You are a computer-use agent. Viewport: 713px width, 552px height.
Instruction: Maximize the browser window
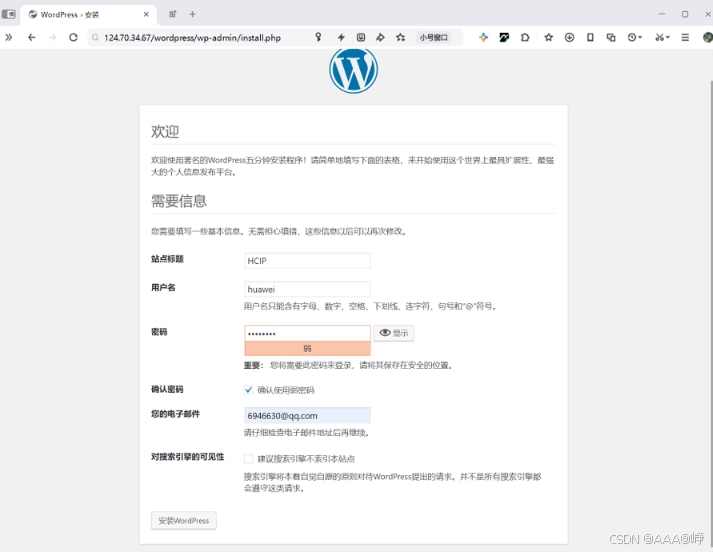coord(685,14)
